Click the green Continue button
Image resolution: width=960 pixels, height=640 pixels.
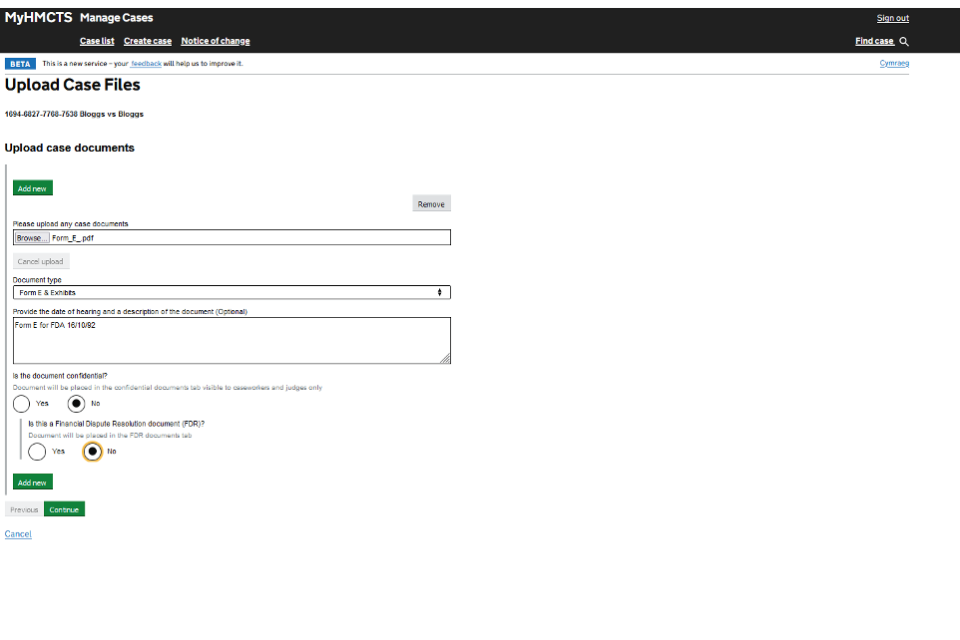coord(64,510)
